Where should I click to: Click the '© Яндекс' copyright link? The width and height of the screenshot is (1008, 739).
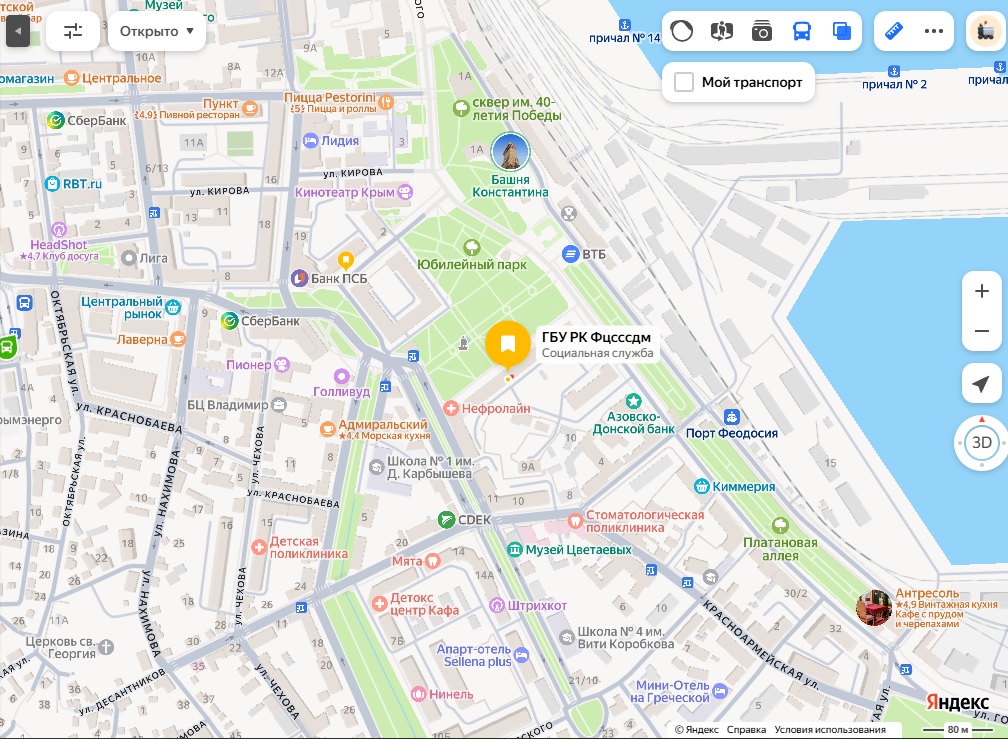[x=697, y=729]
